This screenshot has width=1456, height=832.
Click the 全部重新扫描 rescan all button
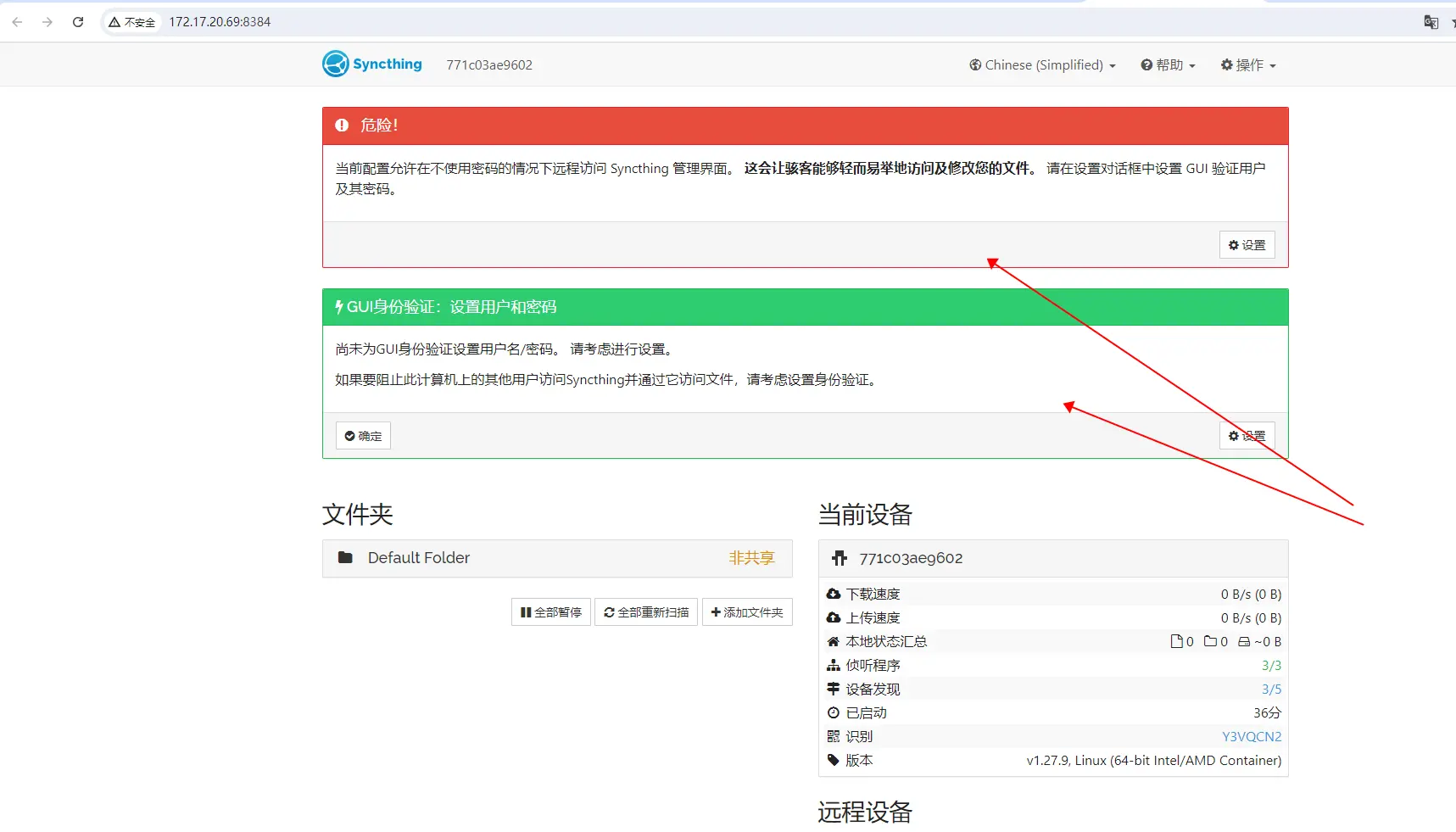[646, 612]
